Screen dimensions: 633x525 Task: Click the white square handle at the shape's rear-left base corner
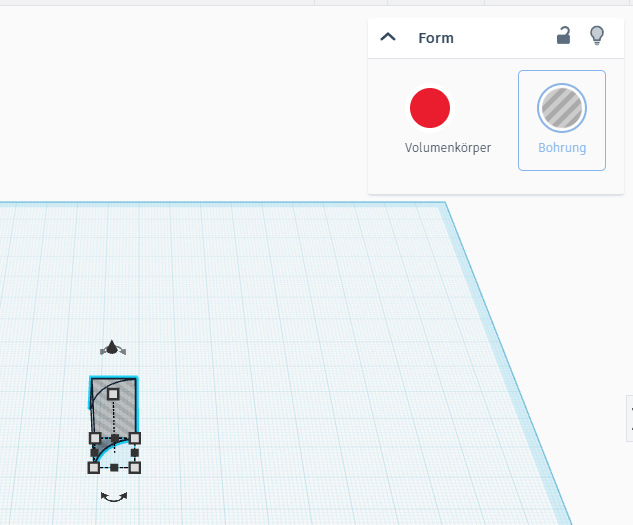[95, 438]
